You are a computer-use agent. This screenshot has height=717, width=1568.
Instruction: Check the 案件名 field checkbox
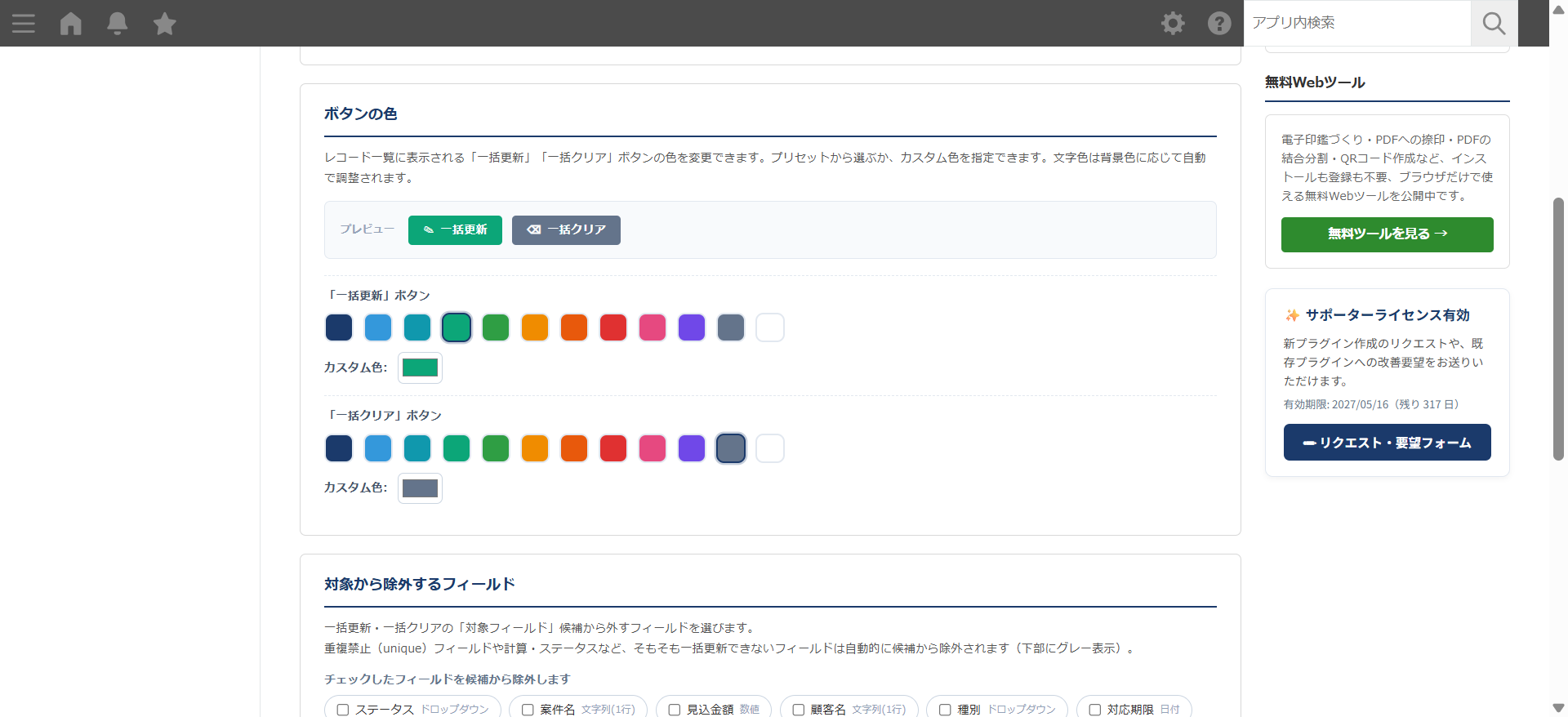(528, 710)
